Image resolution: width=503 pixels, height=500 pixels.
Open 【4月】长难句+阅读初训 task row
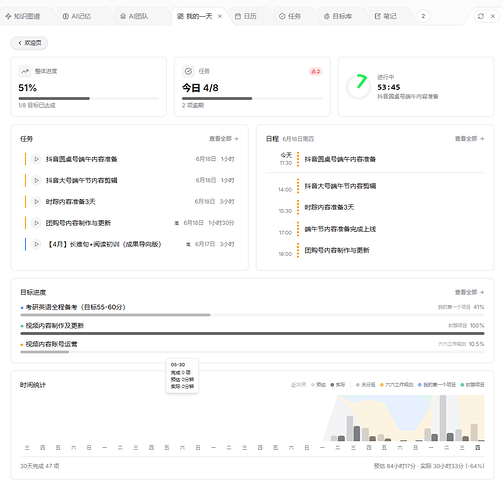click(129, 244)
